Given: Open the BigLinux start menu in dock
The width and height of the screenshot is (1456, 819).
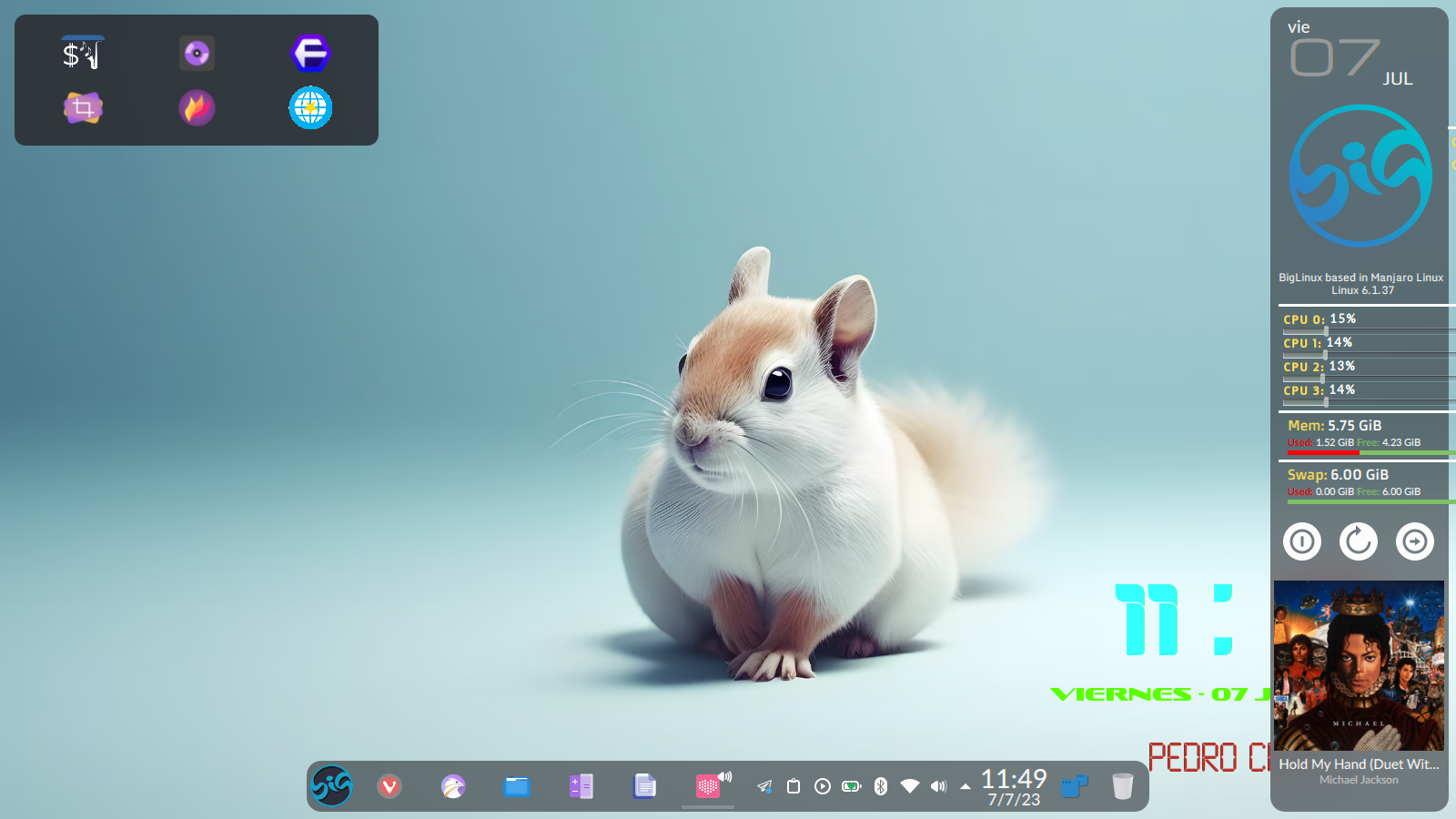Looking at the screenshot, I should (332, 786).
